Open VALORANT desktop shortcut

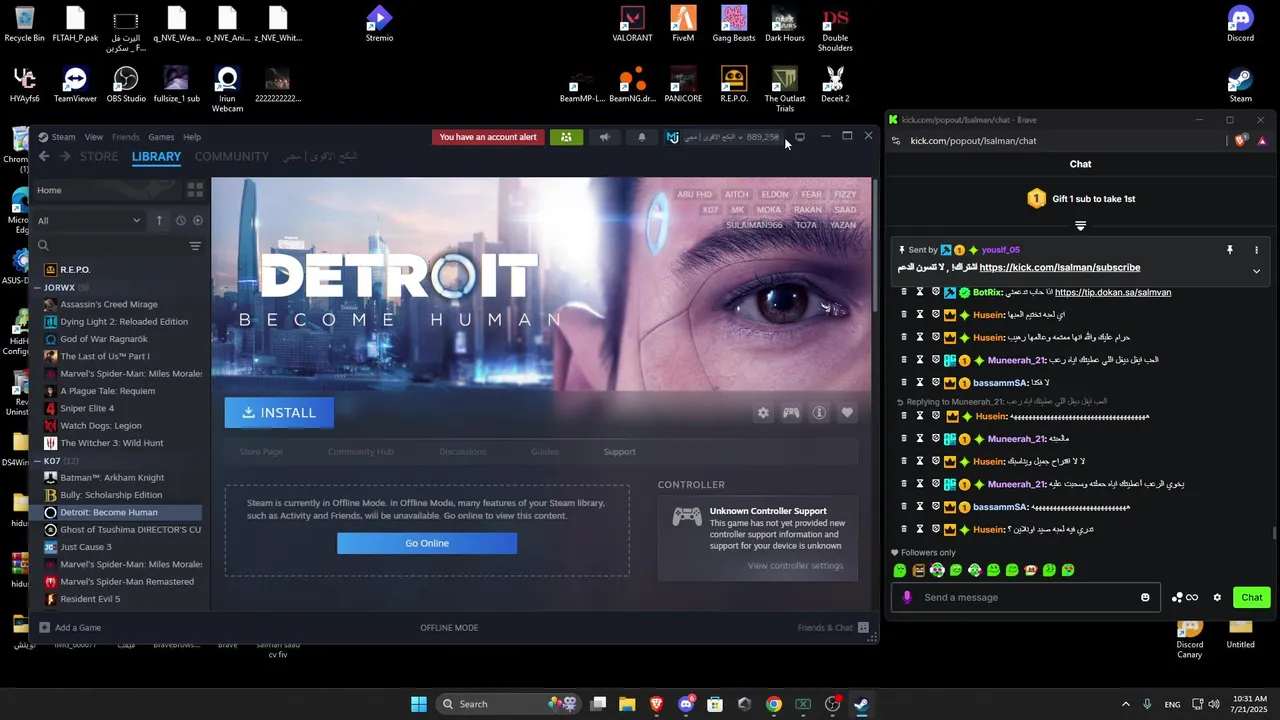click(632, 24)
